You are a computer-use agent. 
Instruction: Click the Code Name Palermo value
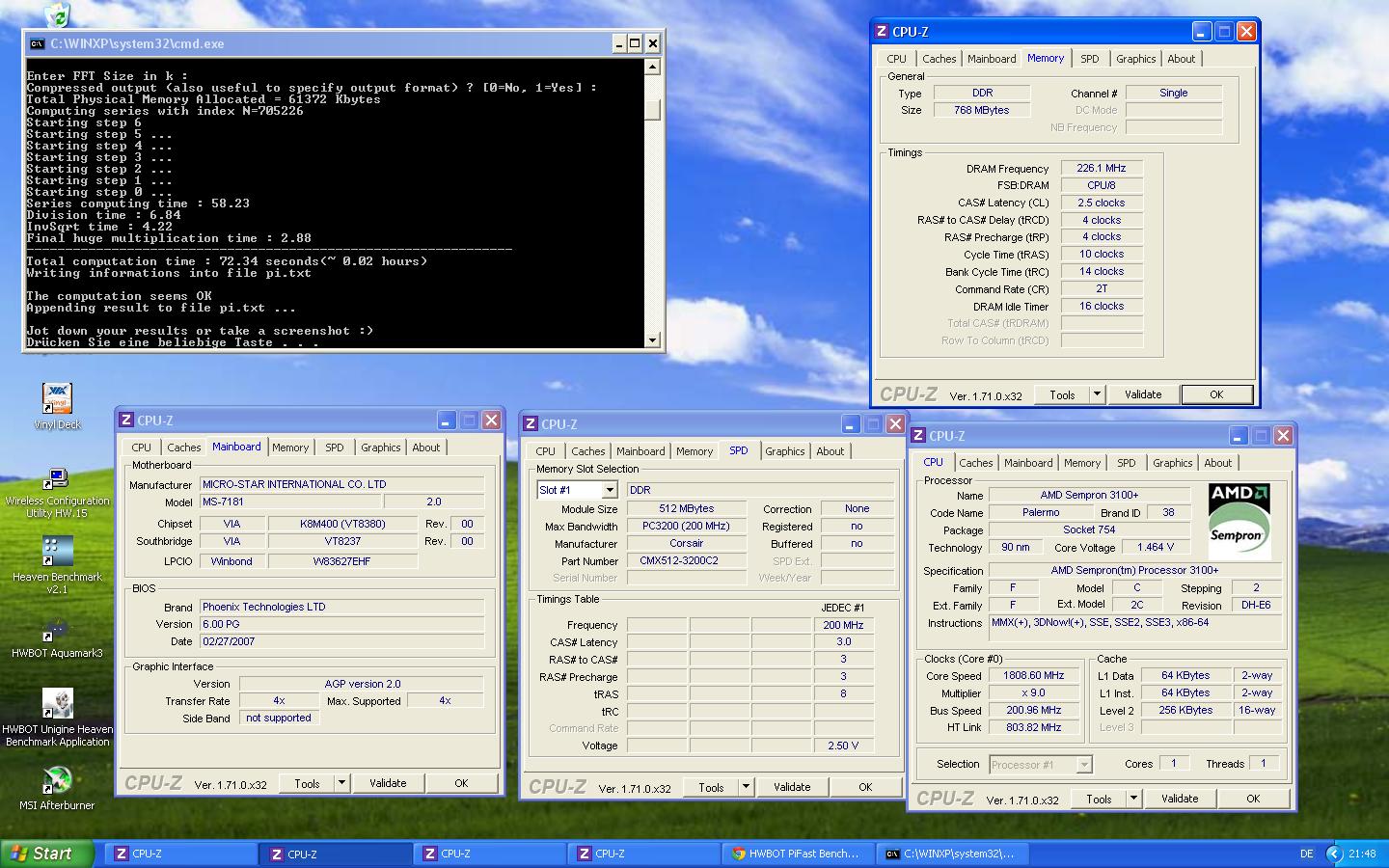[1041, 513]
